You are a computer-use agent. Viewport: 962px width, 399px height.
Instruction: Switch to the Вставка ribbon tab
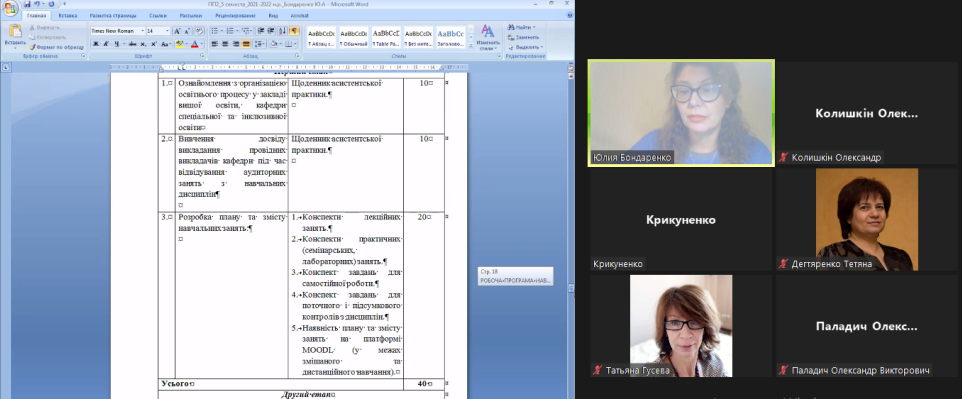coord(67,15)
